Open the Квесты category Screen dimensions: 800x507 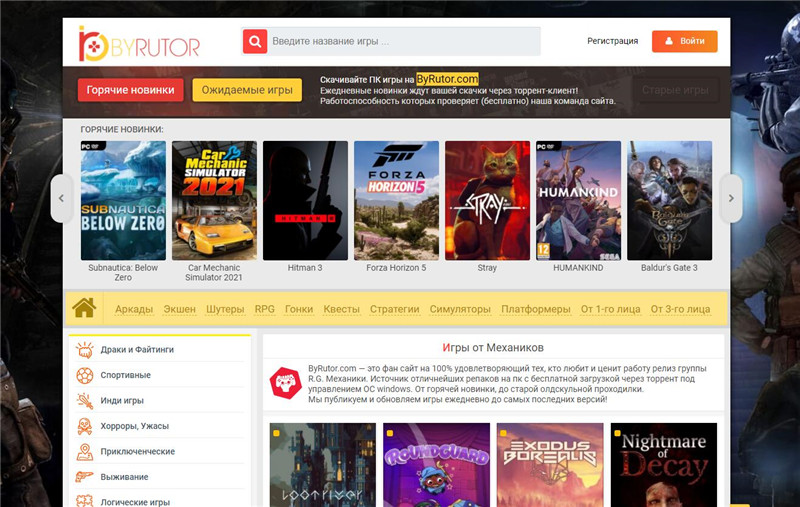341,309
